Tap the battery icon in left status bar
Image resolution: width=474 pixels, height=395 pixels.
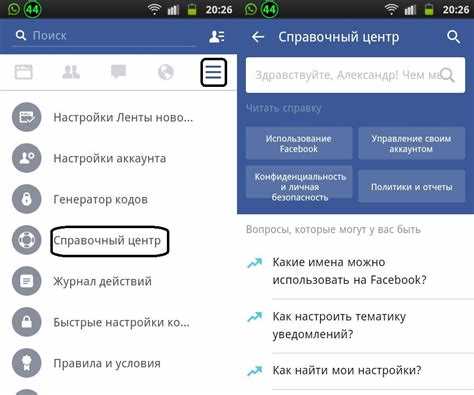(192, 10)
